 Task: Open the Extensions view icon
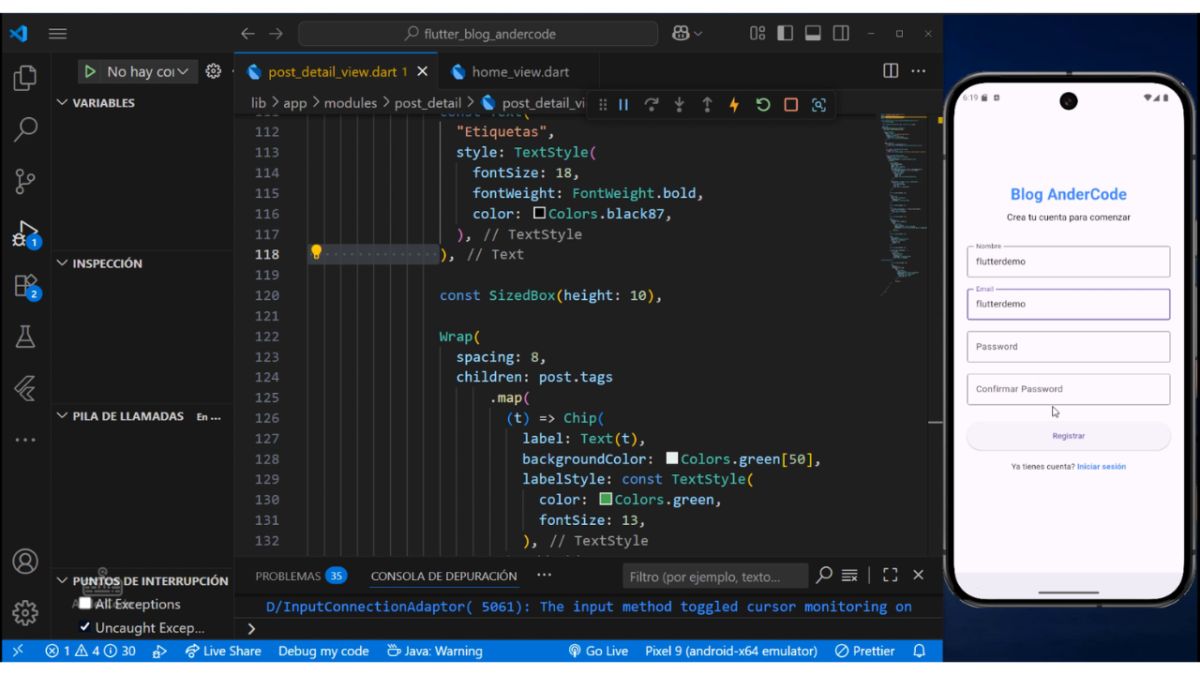point(25,286)
